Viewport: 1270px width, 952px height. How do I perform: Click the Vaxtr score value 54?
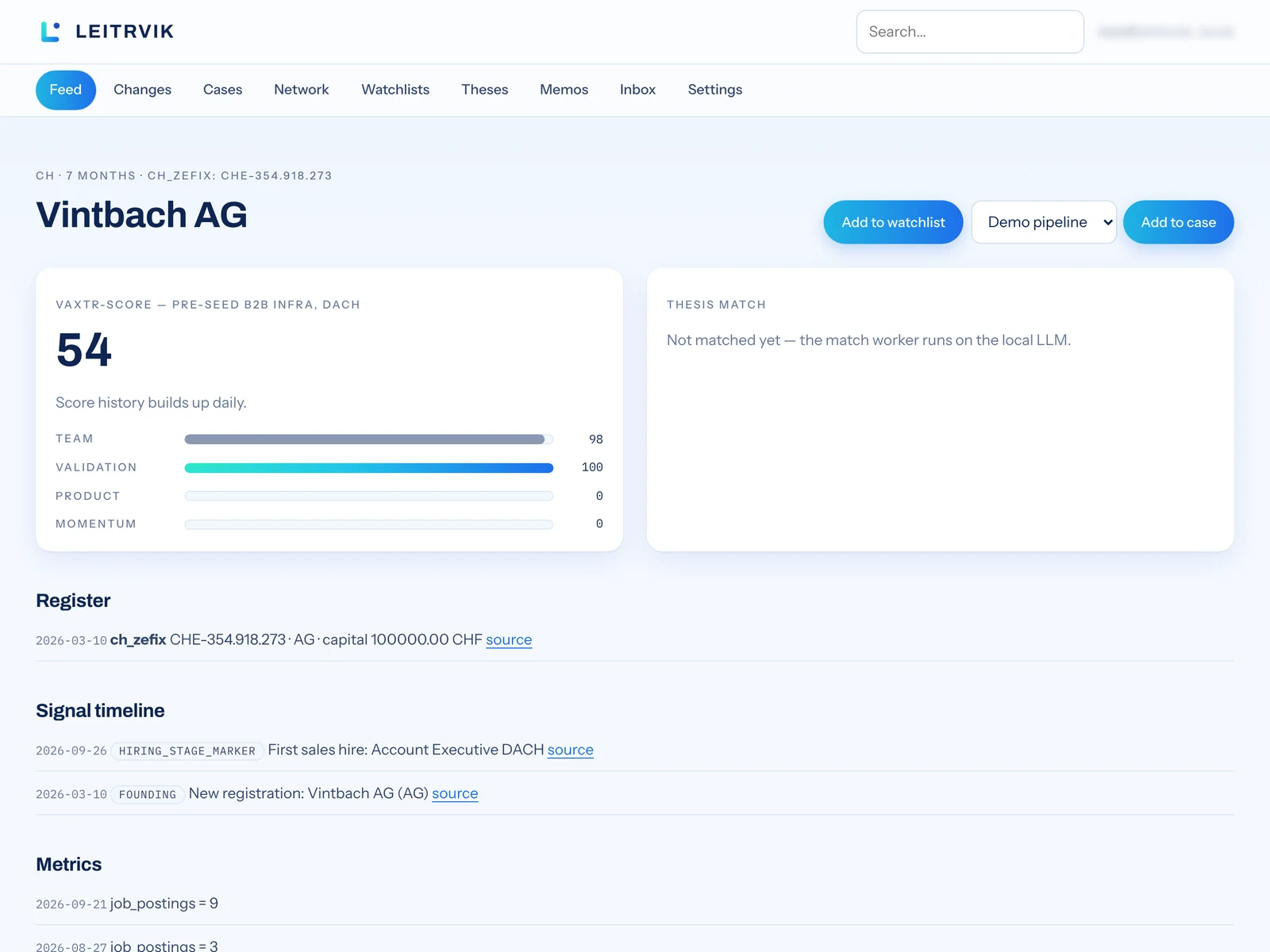[x=84, y=350]
